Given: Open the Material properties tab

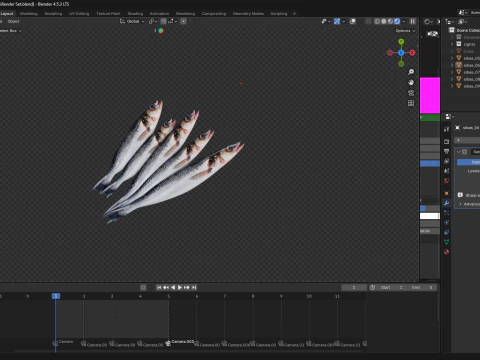Looking at the screenshot, I should (447, 251).
